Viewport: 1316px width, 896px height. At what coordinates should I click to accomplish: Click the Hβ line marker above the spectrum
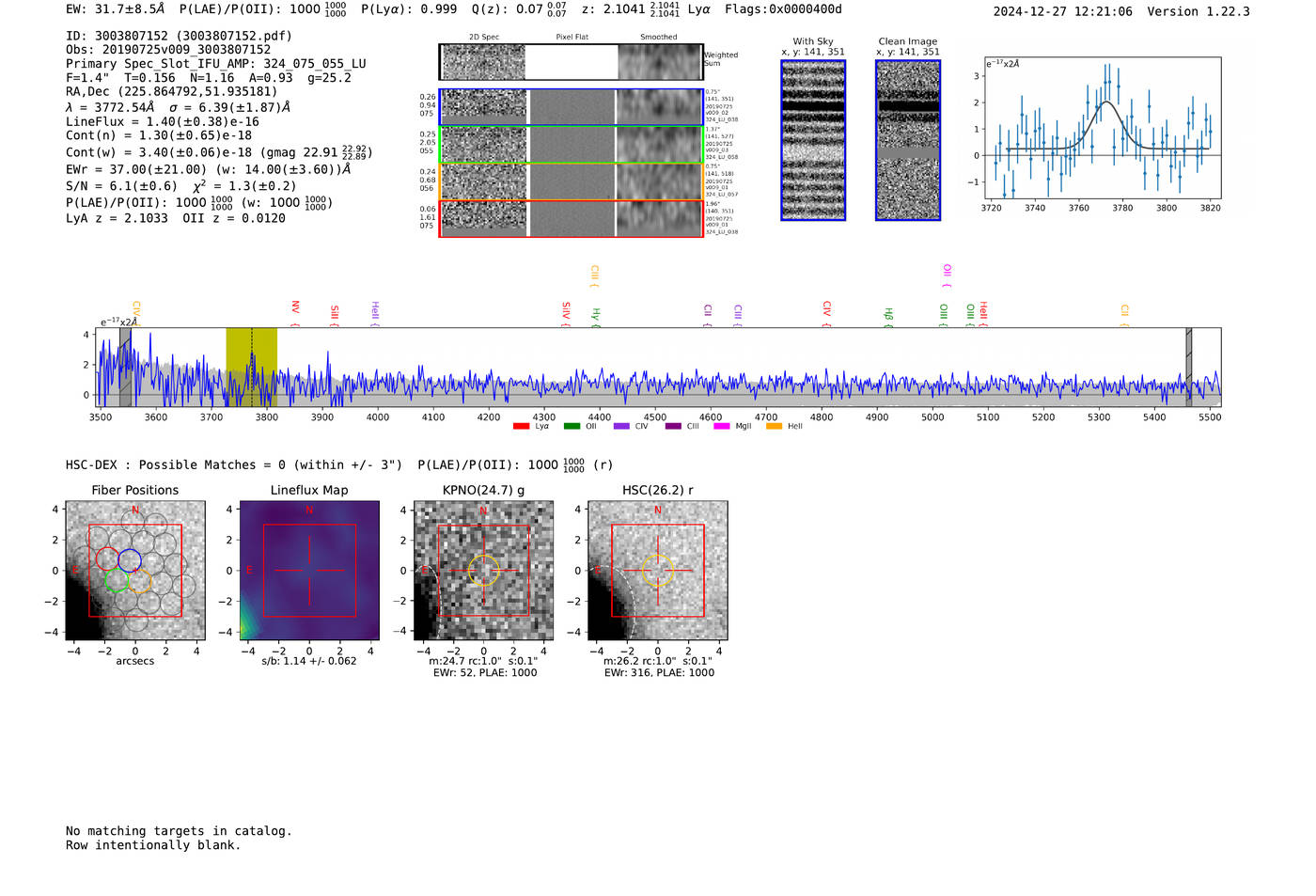click(889, 317)
